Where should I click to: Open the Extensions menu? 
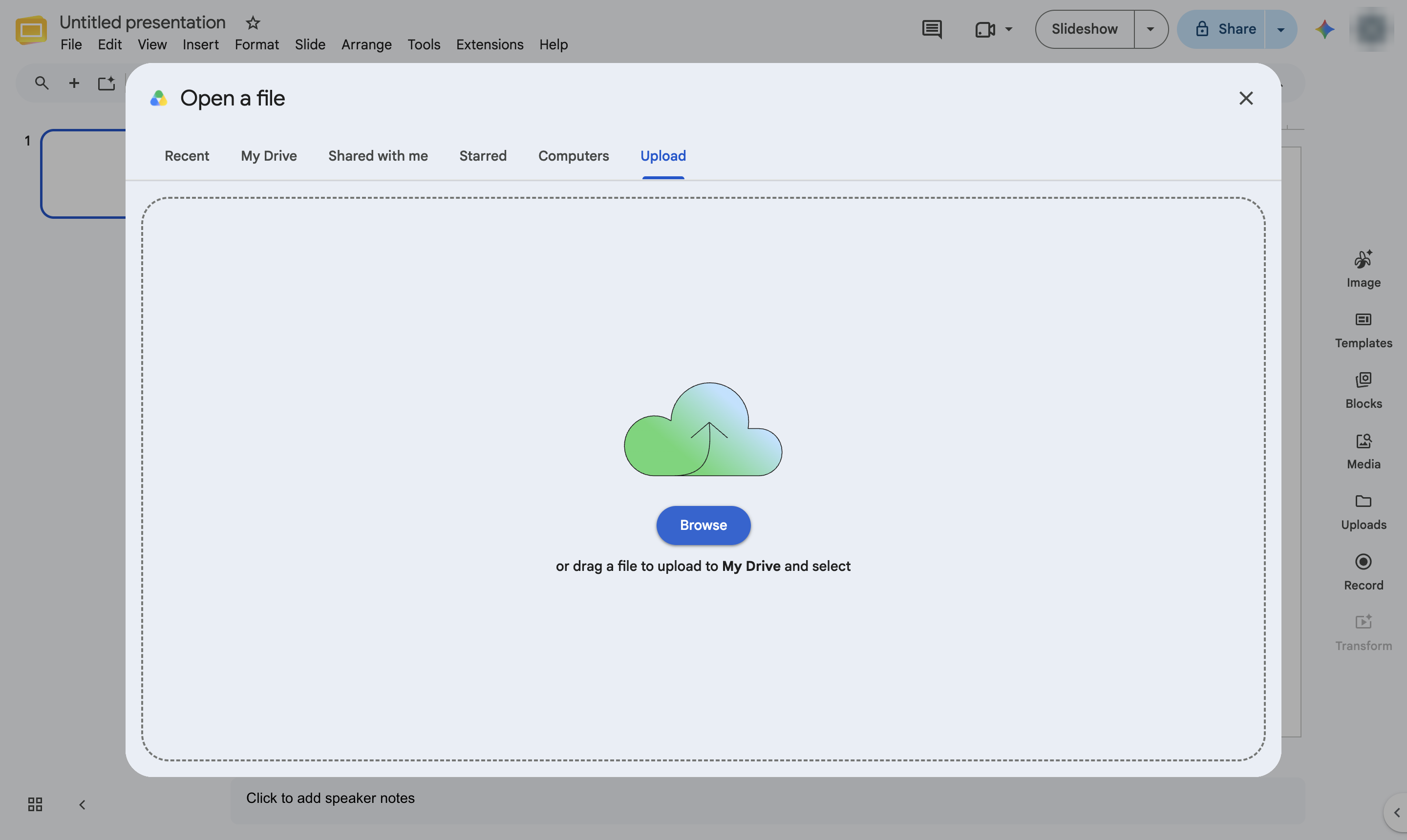[x=489, y=45]
